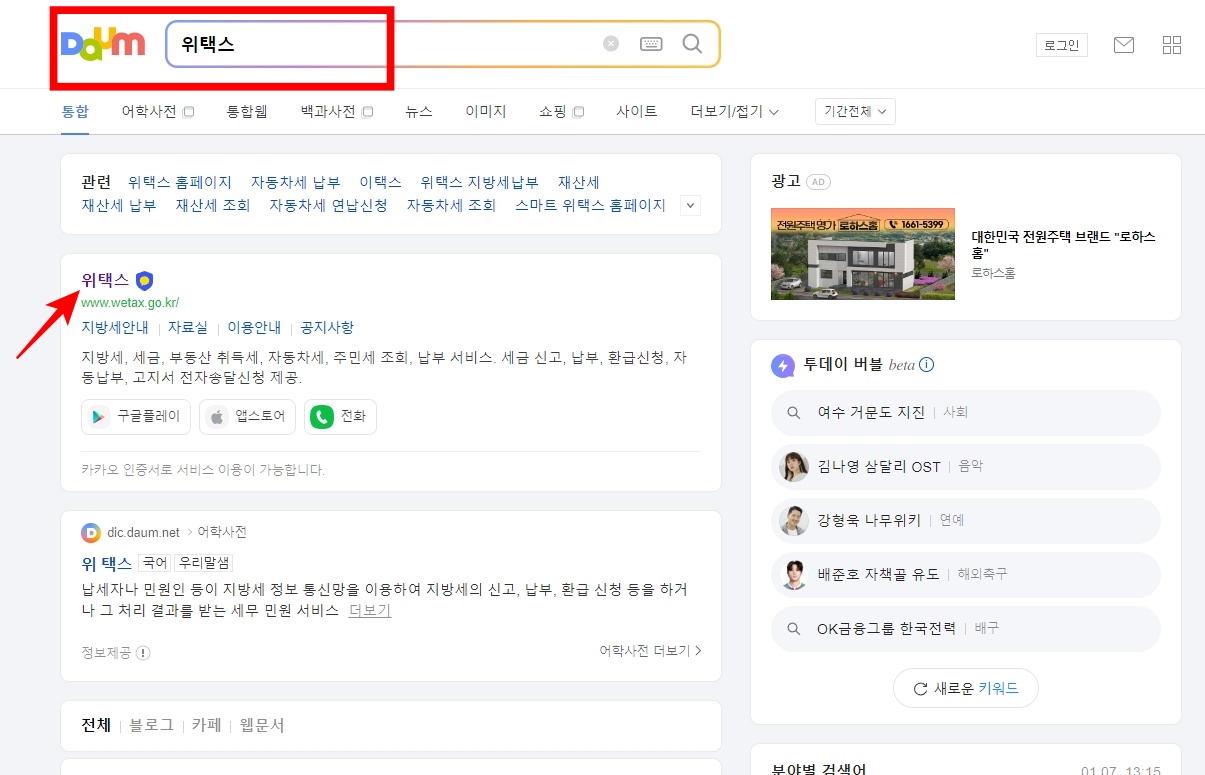Viewport: 1205px width, 775px height.
Task: Click the Daum logo
Action: (x=103, y=45)
